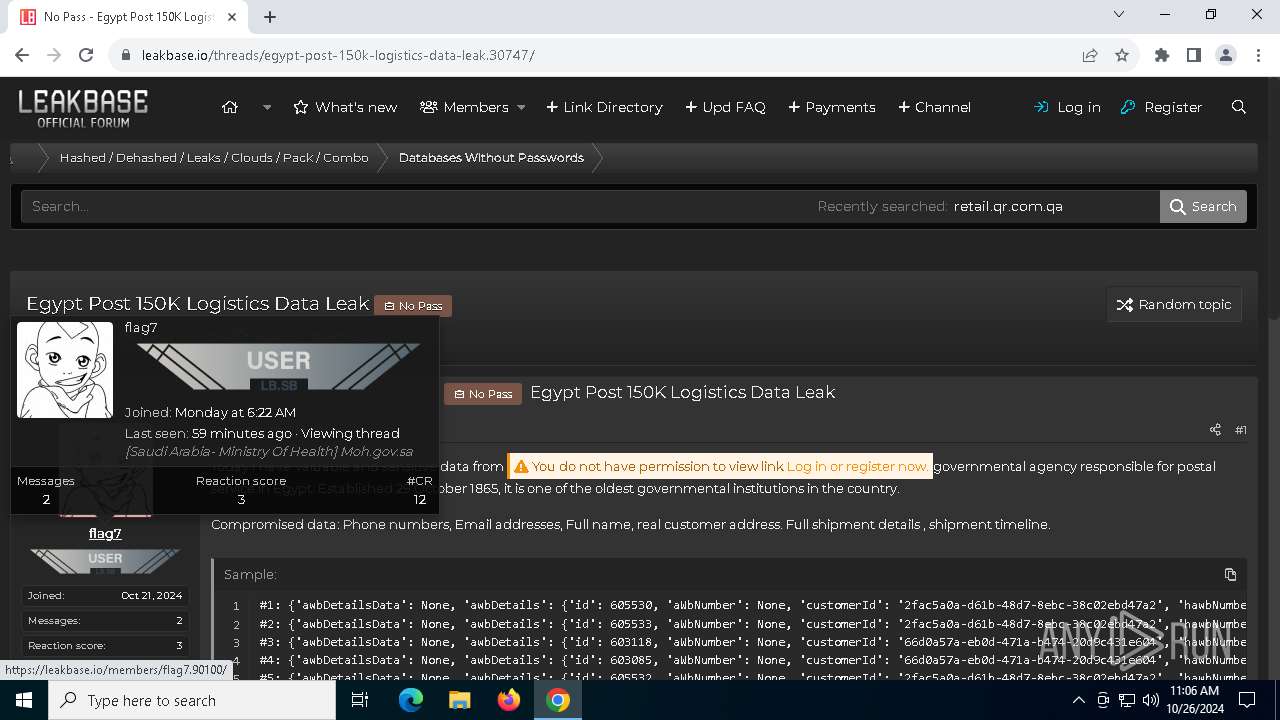Click USER banner in tooltip card
Viewport: 1280px width, 720px height.
click(x=278, y=367)
